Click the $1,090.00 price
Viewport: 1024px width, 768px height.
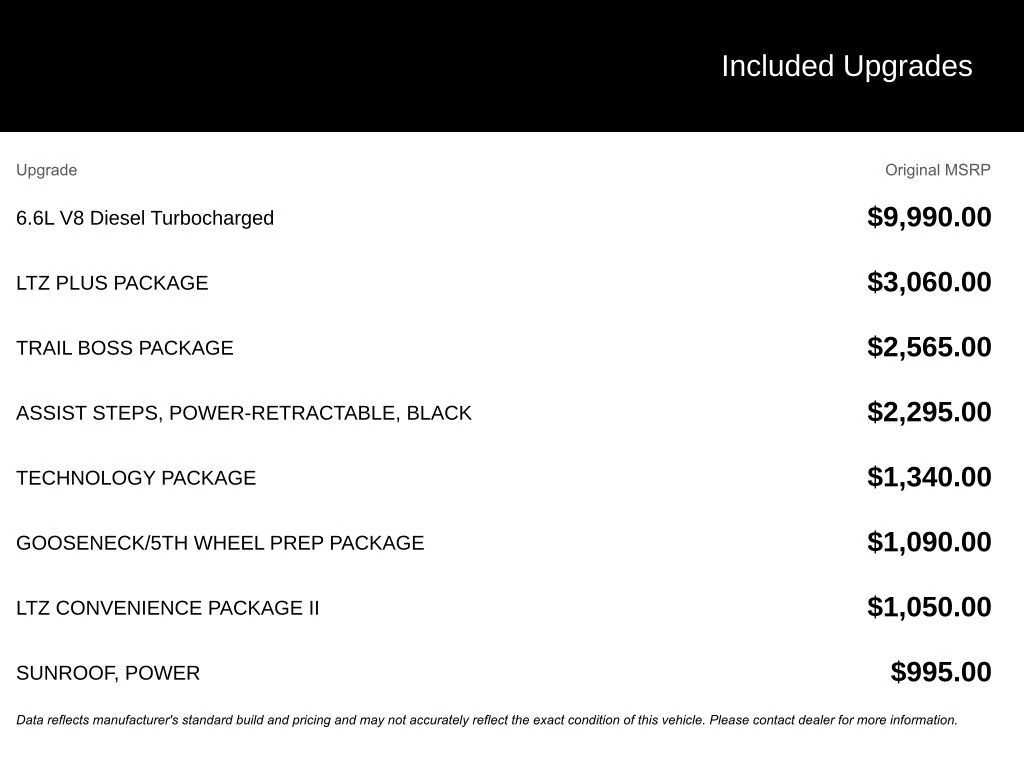click(929, 542)
